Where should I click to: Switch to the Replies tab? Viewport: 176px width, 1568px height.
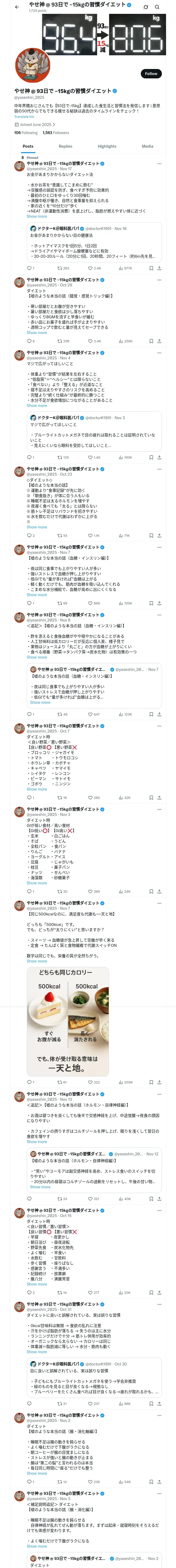tap(65, 147)
